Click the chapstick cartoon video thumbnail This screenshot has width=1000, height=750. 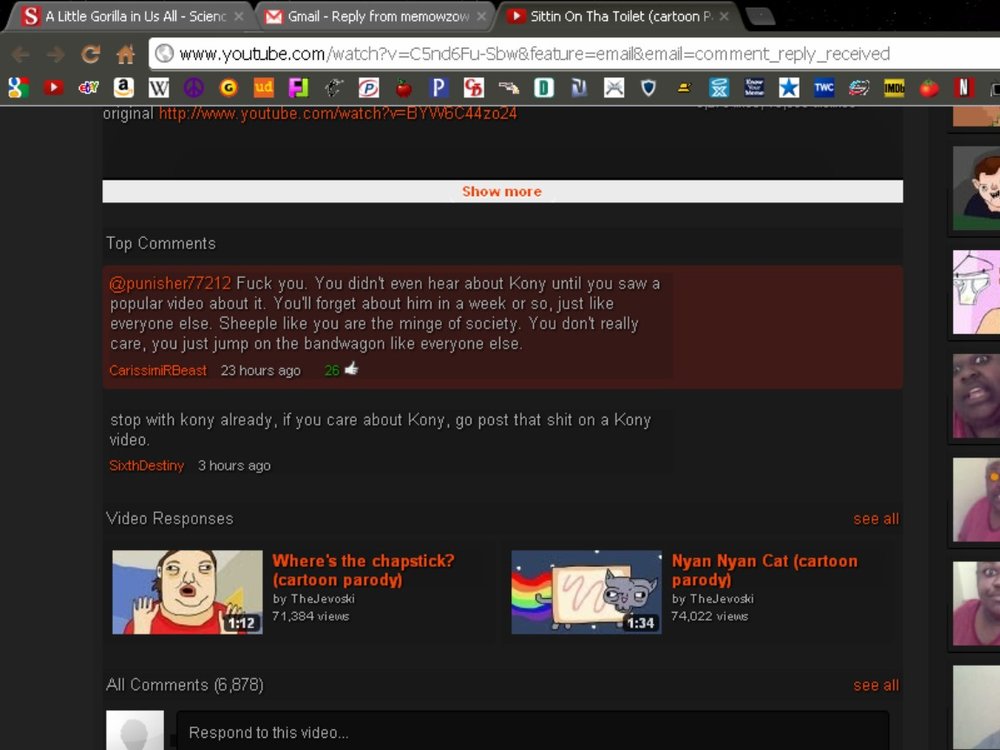click(x=187, y=592)
